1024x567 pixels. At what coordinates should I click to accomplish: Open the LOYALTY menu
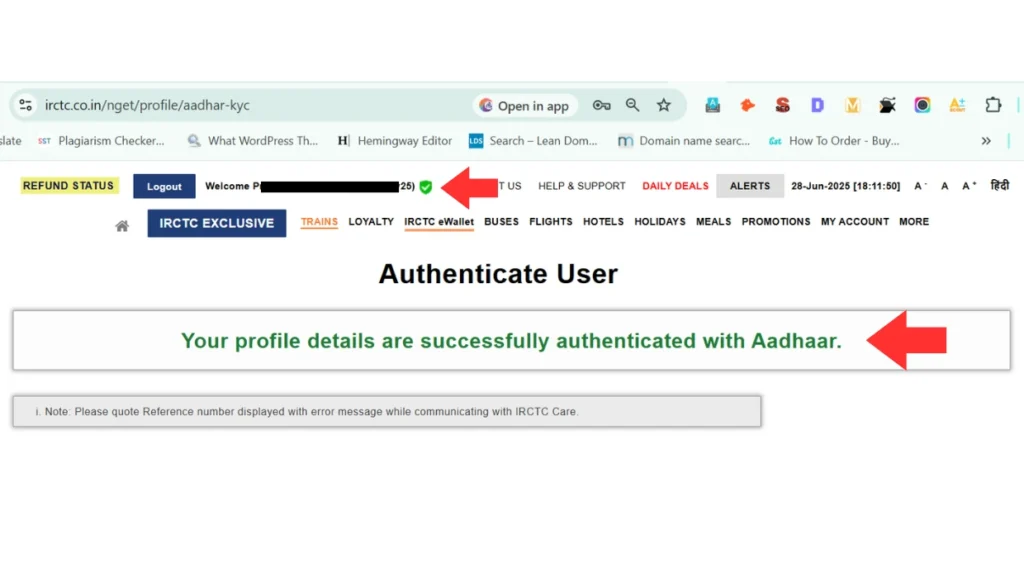[371, 222]
